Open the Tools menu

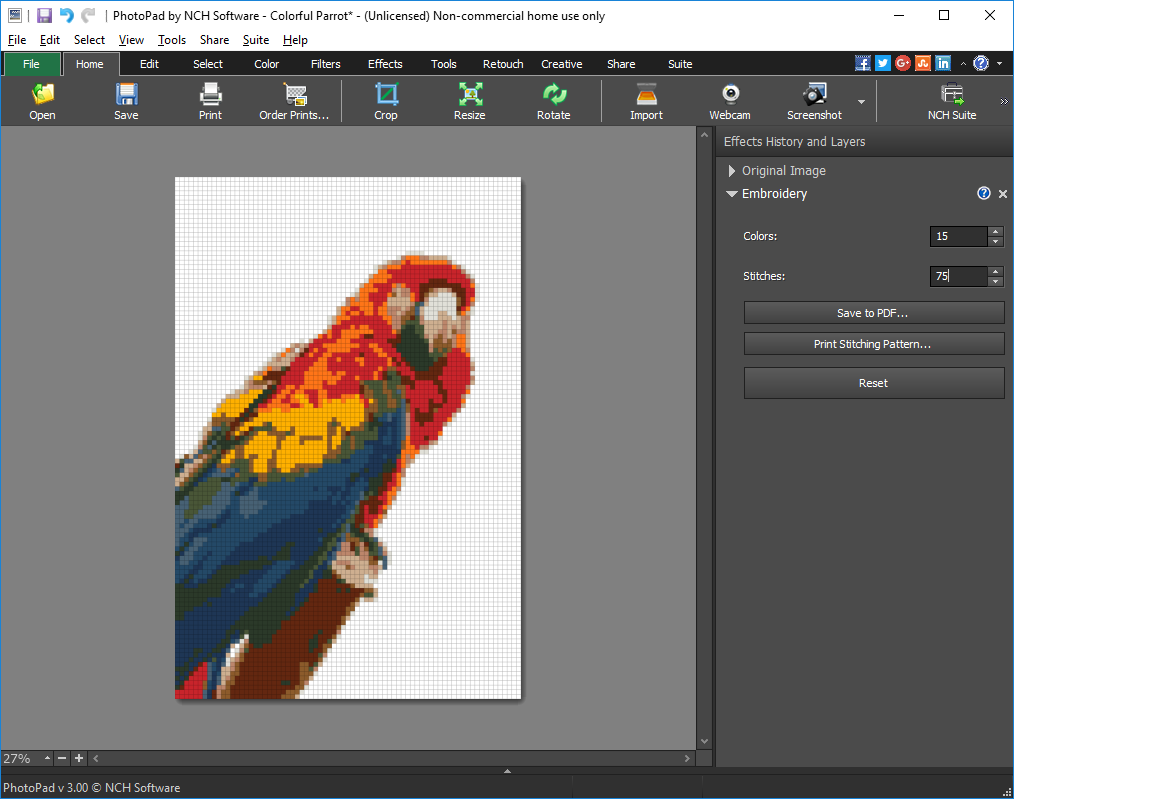coord(171,40)
